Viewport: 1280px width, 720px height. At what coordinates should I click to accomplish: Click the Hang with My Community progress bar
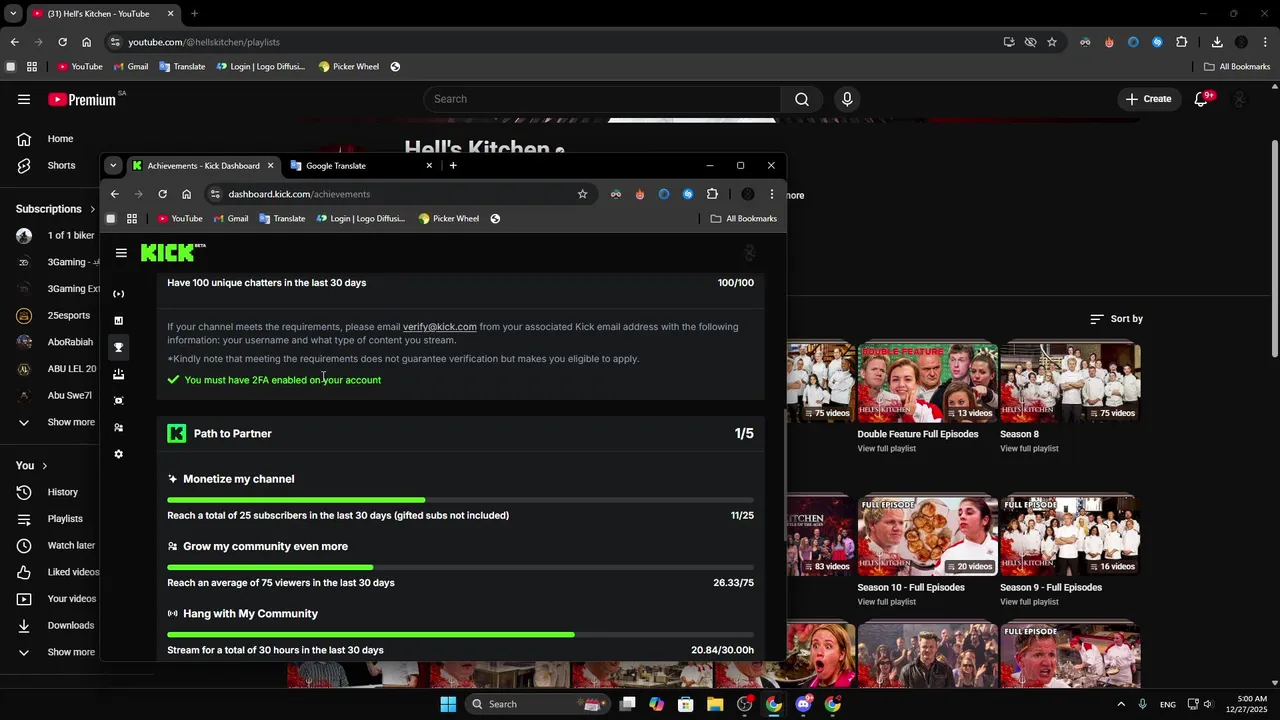(x=460, y=634)
